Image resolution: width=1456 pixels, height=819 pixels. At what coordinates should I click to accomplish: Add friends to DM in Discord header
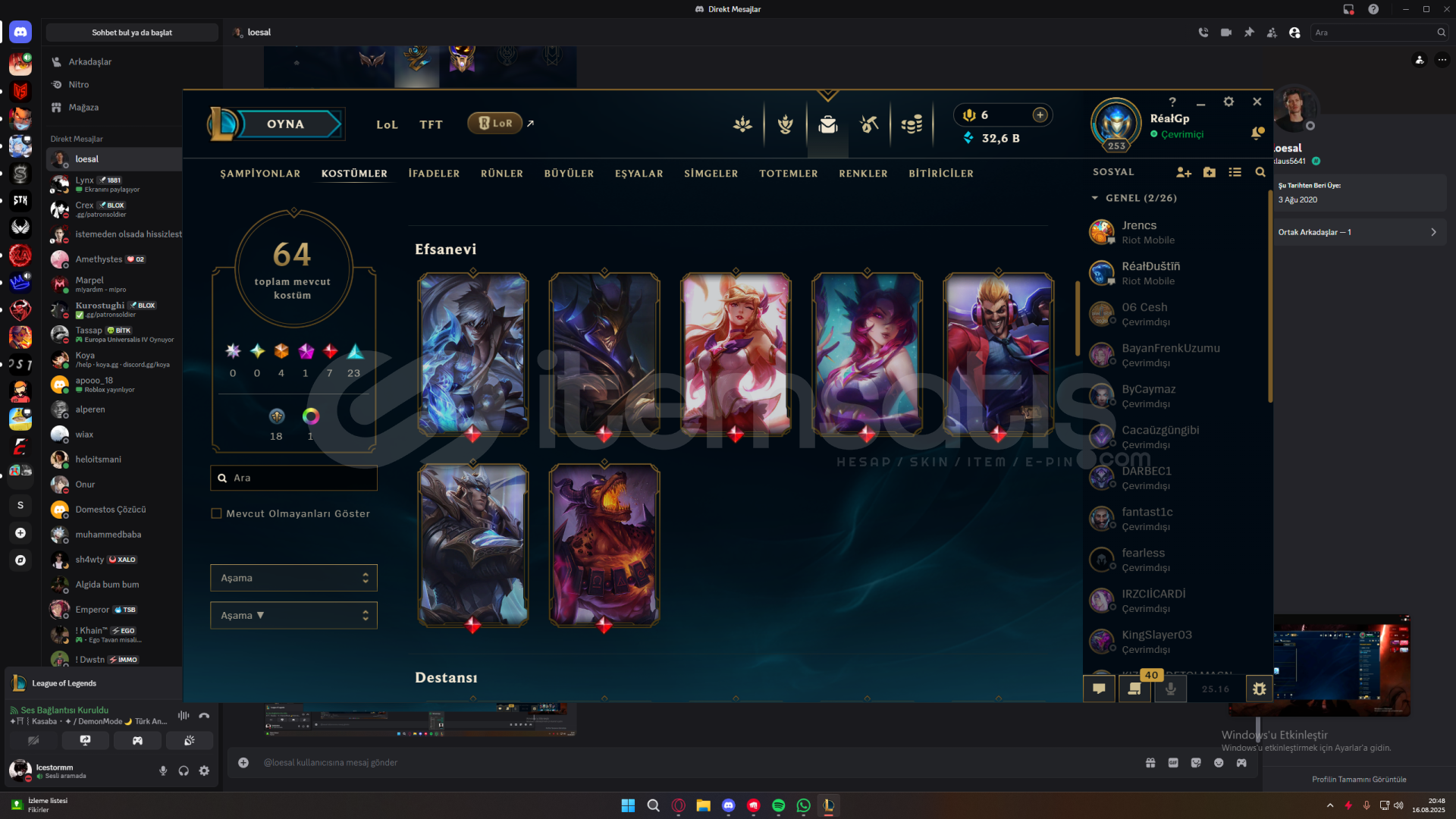click(x=1272, y=33)
